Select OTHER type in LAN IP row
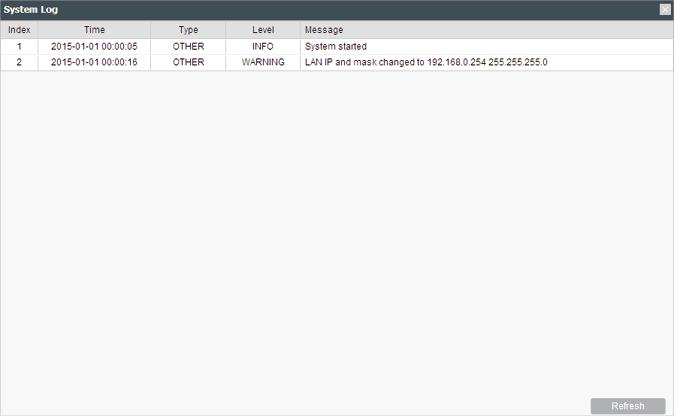This screenshot has height=416, width=674. tap(188, 62)
